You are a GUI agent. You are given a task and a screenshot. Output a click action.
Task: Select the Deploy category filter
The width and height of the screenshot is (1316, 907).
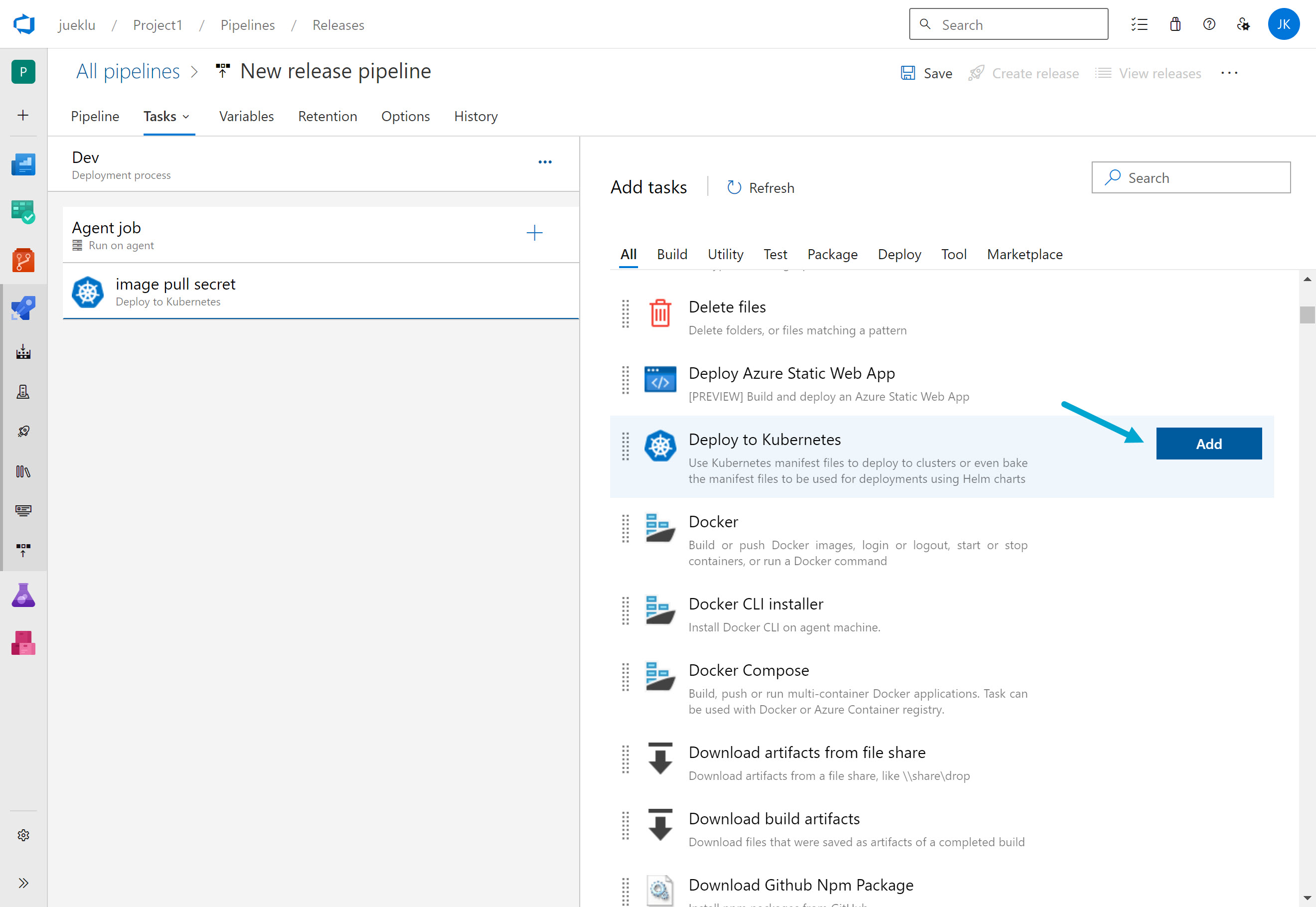(x=899, y=254)
